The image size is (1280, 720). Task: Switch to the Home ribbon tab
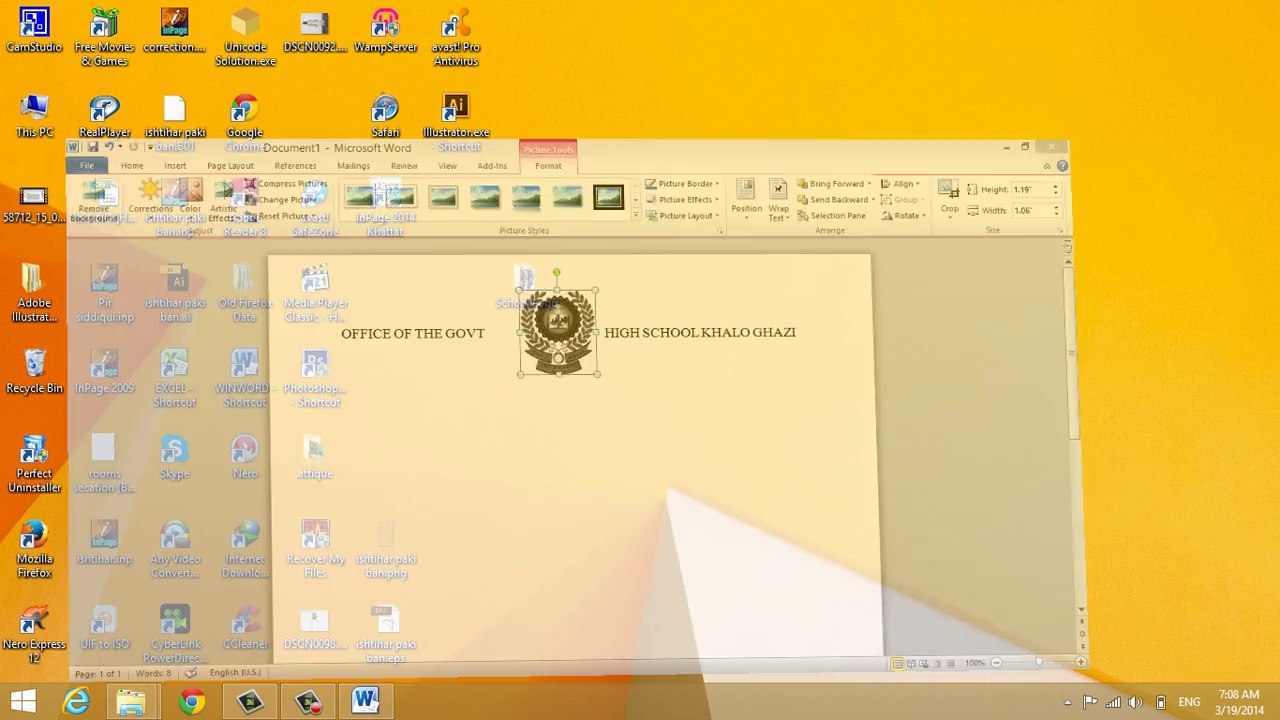[x=132, y=166]
